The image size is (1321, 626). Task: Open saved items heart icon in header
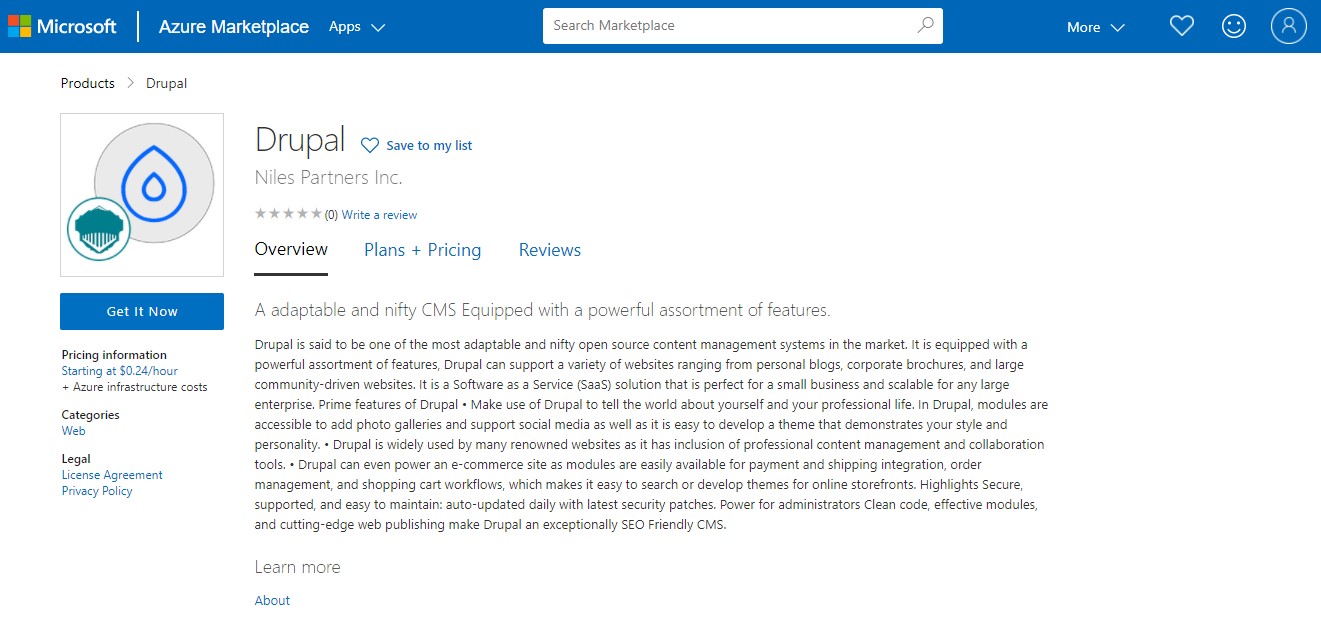click(x=1181, y=27)
